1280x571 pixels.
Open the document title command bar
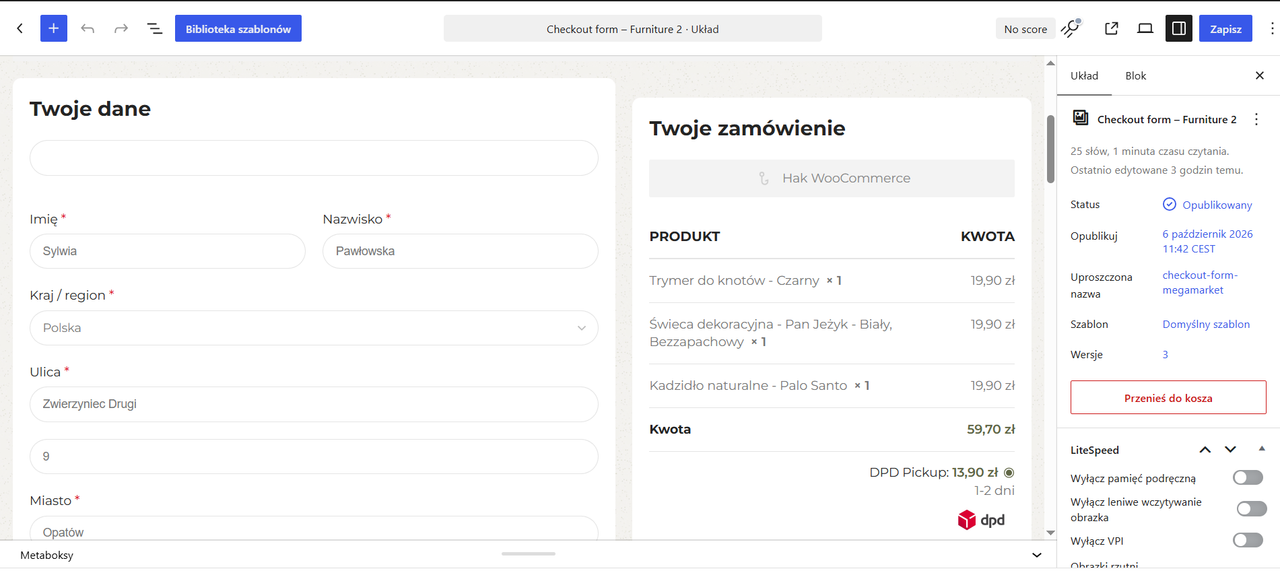click(633, 29)
